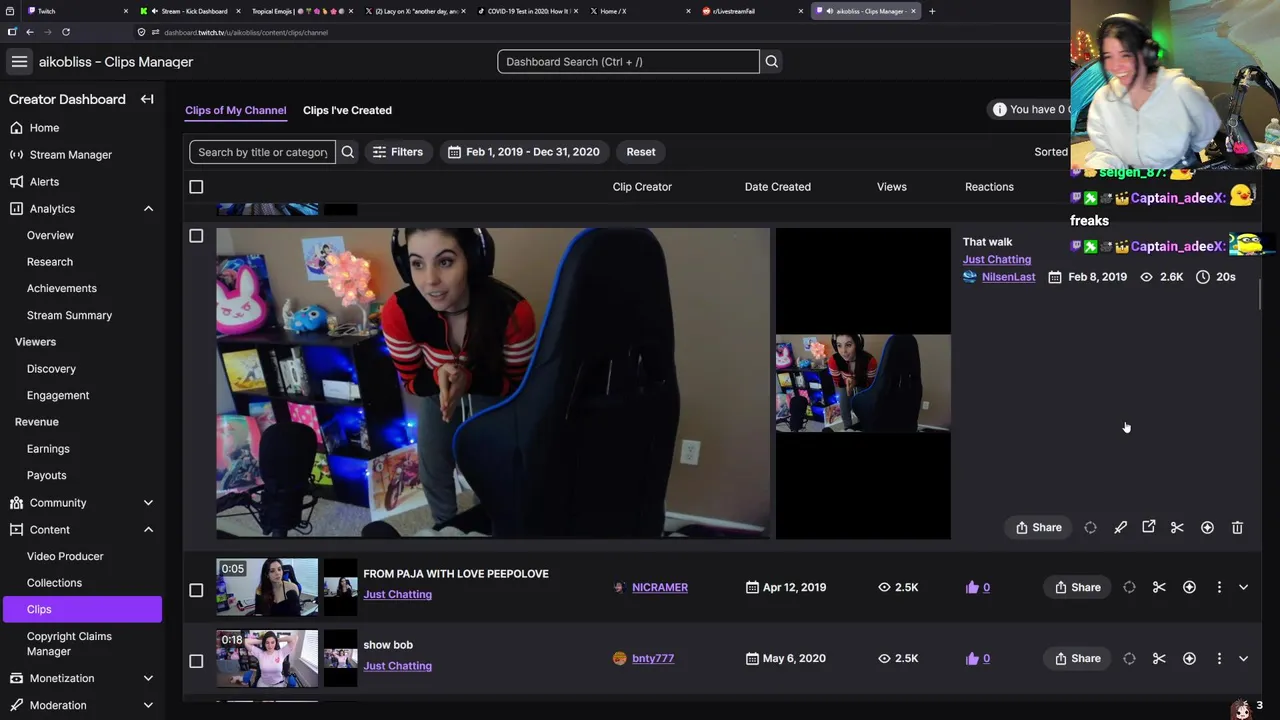Click the clip search magnifier icon
The height and width of the screenshot is (720, 1280).
348,152
